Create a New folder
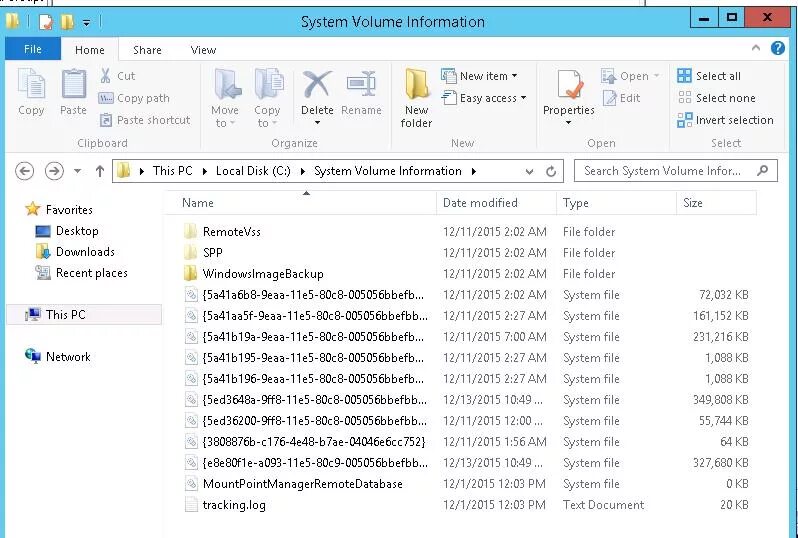This screenshot has width=798, height=538. point(416,98)
